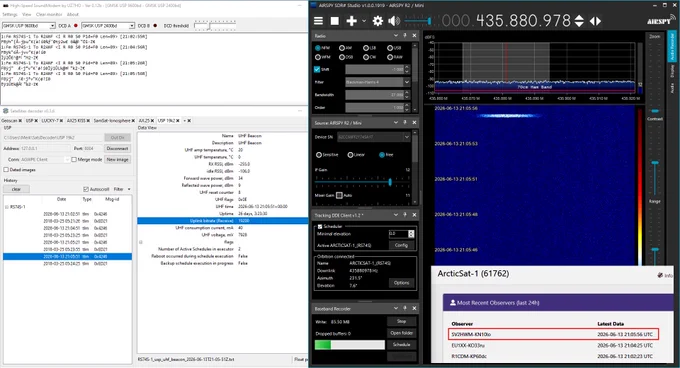Close the Radio panel
Screen dimensions: 680x368
(414, 36)
